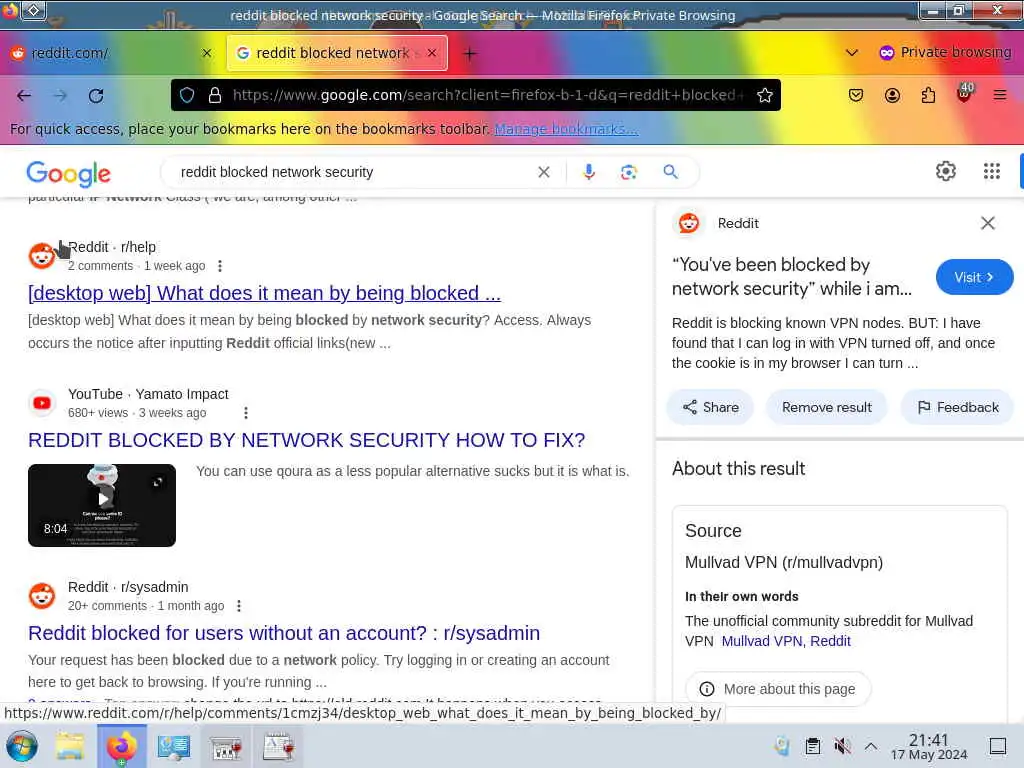
Task: Clear the Google search box
Action: [543, 172]
